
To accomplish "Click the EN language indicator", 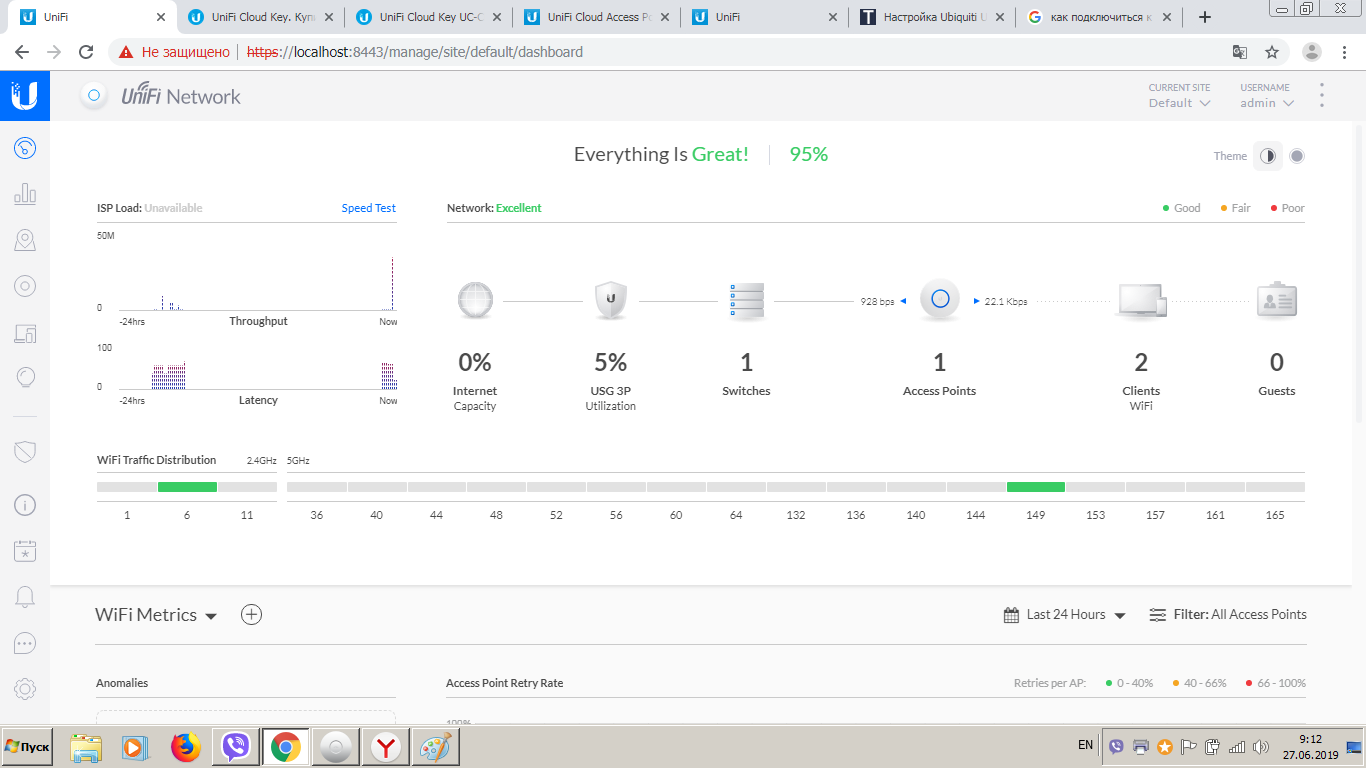I will pyautogui.click(x=1085, y=745).
